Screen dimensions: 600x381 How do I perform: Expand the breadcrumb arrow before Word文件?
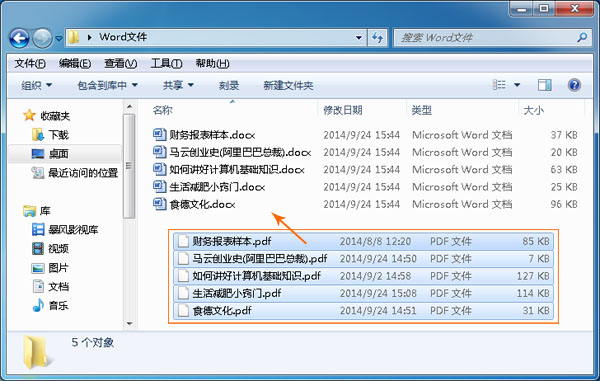coord(90,37)
